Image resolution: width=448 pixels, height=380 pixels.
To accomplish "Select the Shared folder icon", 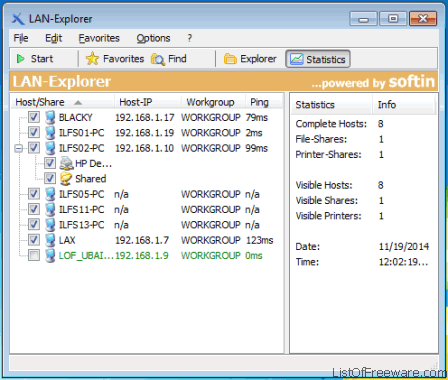I will [66, 179].
